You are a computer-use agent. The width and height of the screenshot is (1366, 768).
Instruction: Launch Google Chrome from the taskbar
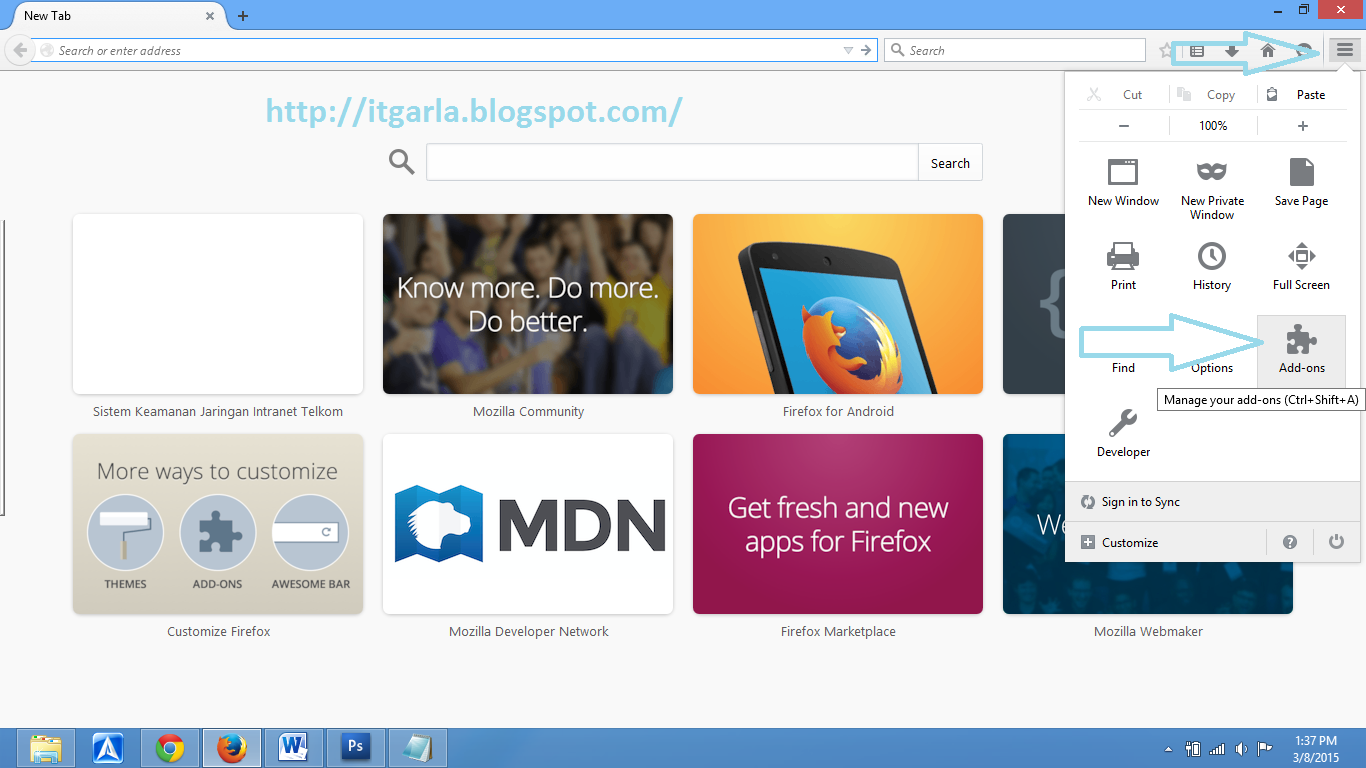point(170,748)
